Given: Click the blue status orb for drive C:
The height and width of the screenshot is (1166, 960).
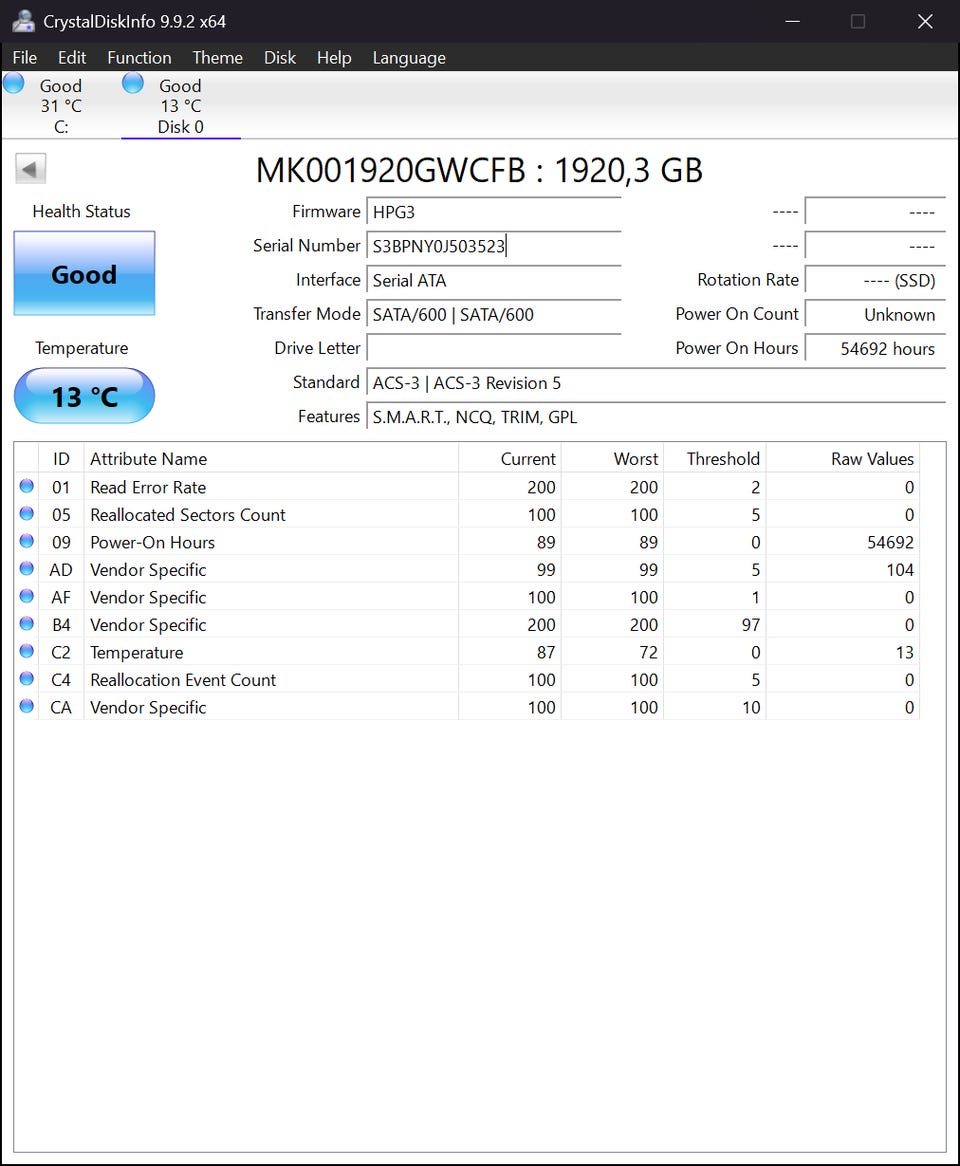Looking at the screenshot, I should [x=14, y=83].
